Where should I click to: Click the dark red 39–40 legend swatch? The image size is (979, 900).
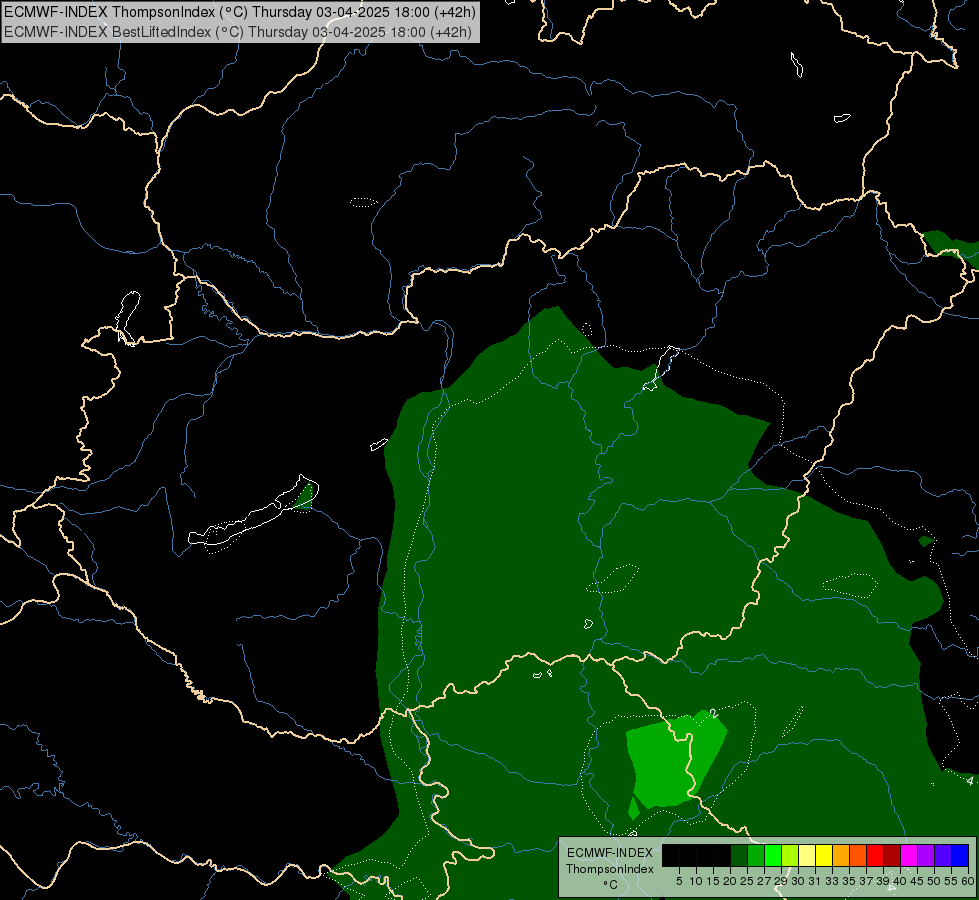point(892,855)
